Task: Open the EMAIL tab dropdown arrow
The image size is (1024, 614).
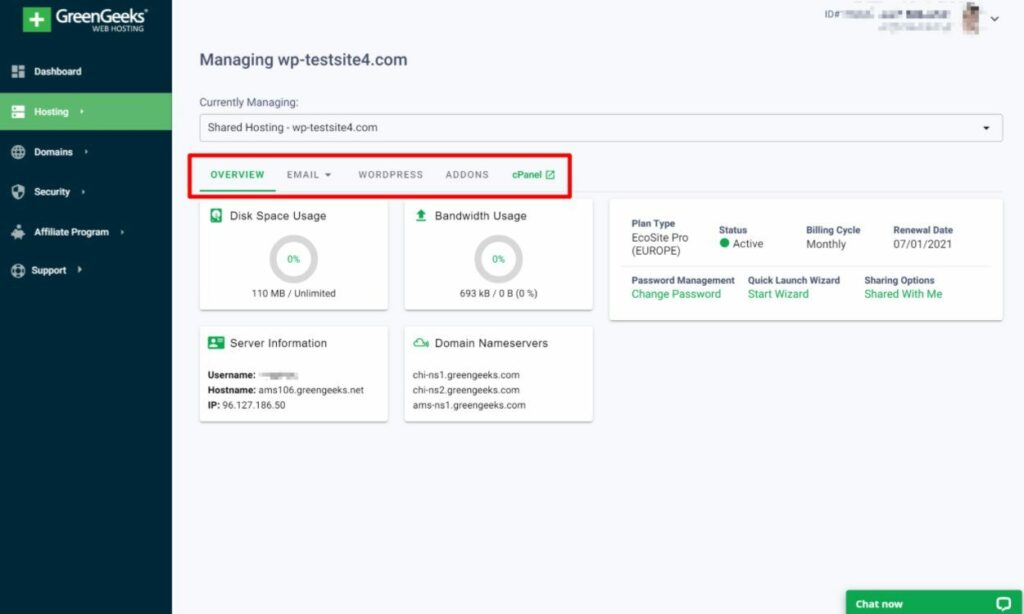Action: tap(328, 175)
